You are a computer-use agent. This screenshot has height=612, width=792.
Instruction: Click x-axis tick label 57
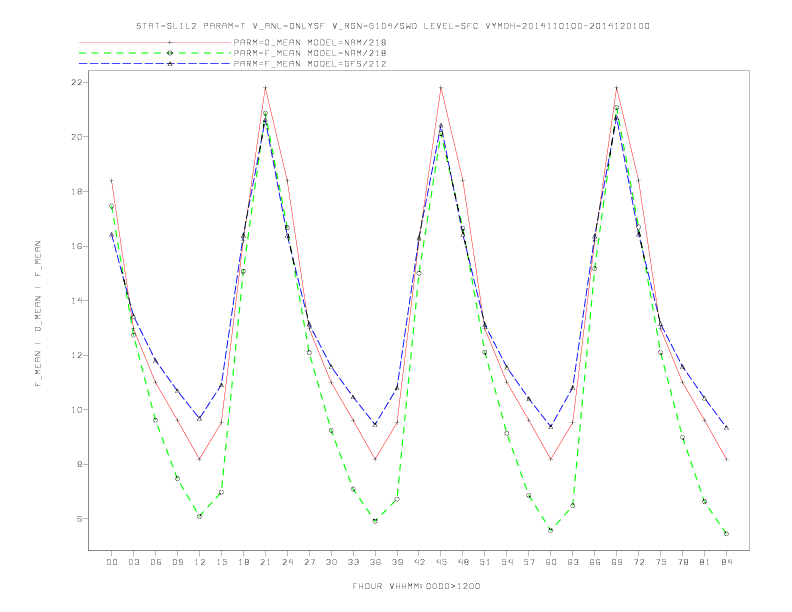(x=529, y=562)
